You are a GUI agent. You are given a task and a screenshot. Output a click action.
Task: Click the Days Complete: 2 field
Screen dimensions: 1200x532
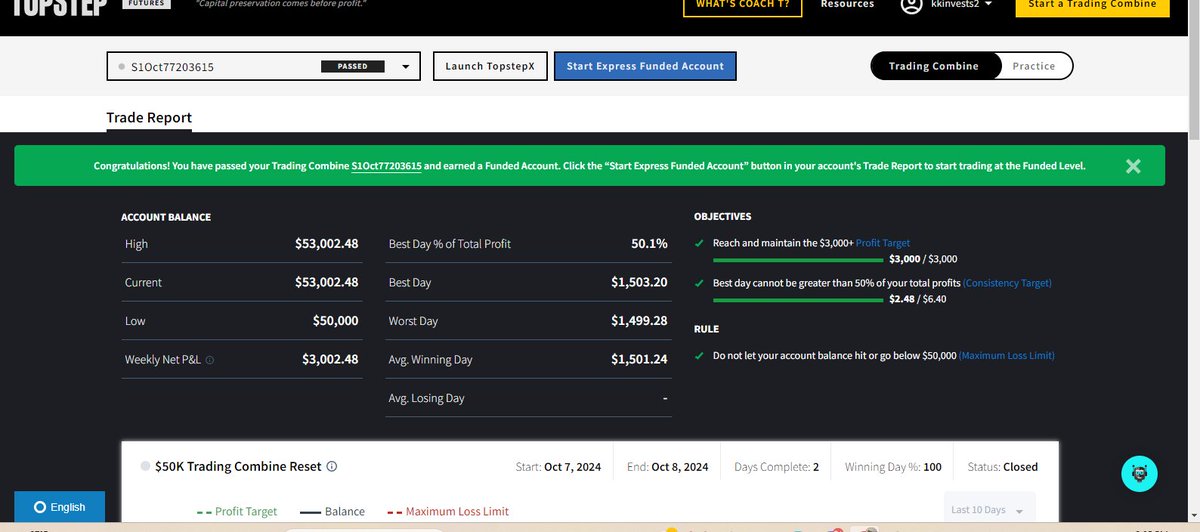(x=777, y=467)
